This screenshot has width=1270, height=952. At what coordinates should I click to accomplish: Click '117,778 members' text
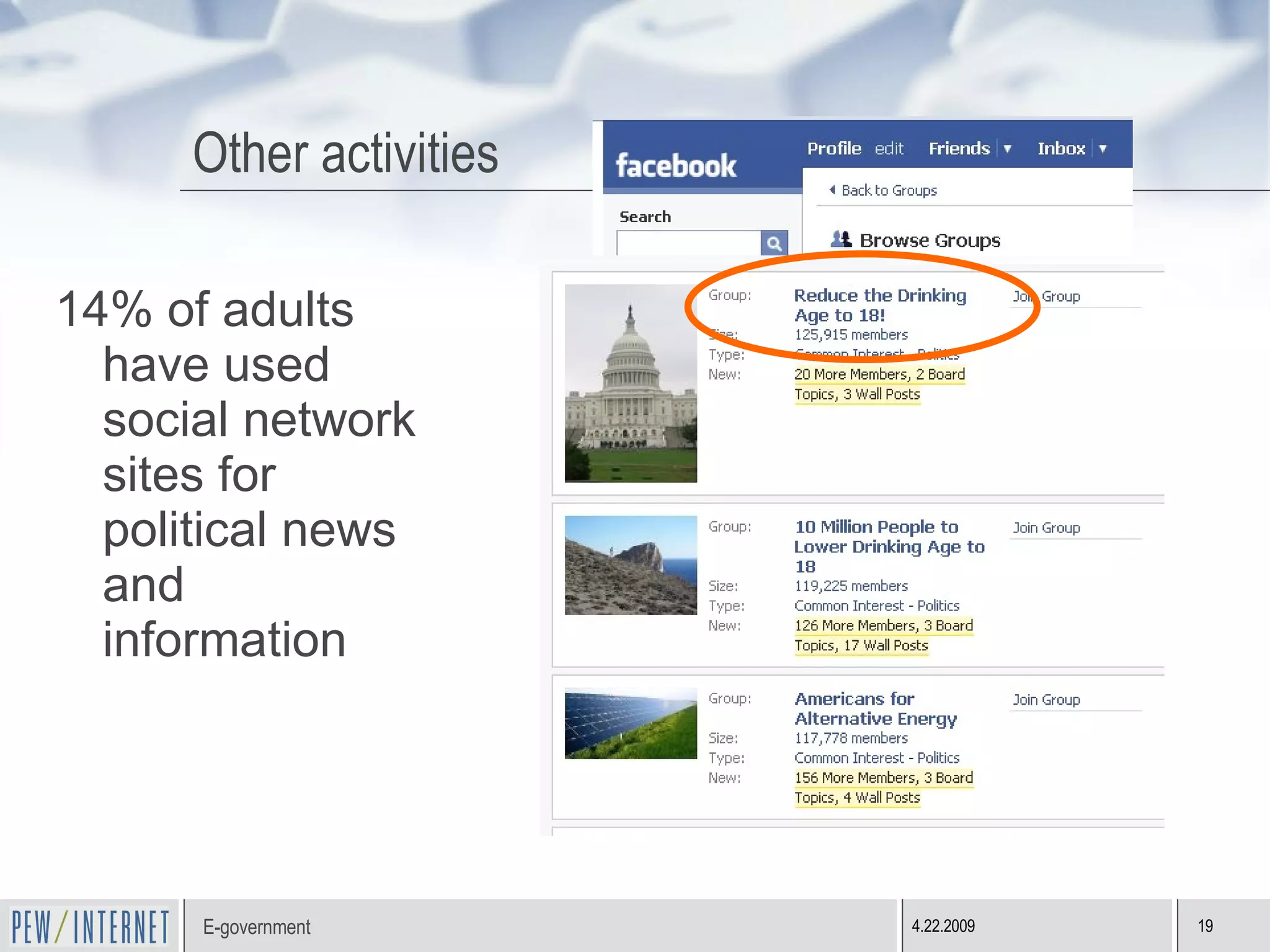[x=851, y=738]
